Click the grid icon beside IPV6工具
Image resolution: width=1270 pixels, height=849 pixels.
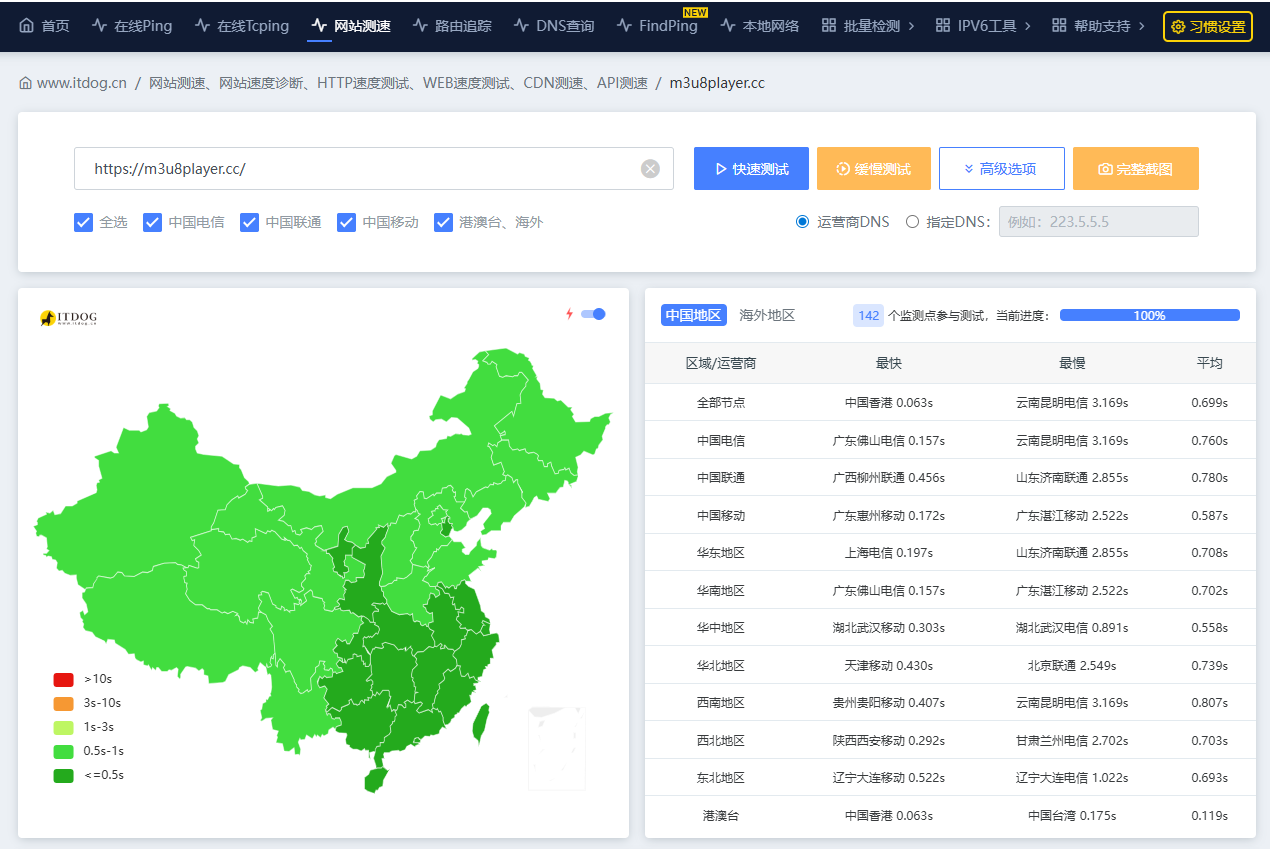pos(943,26)
